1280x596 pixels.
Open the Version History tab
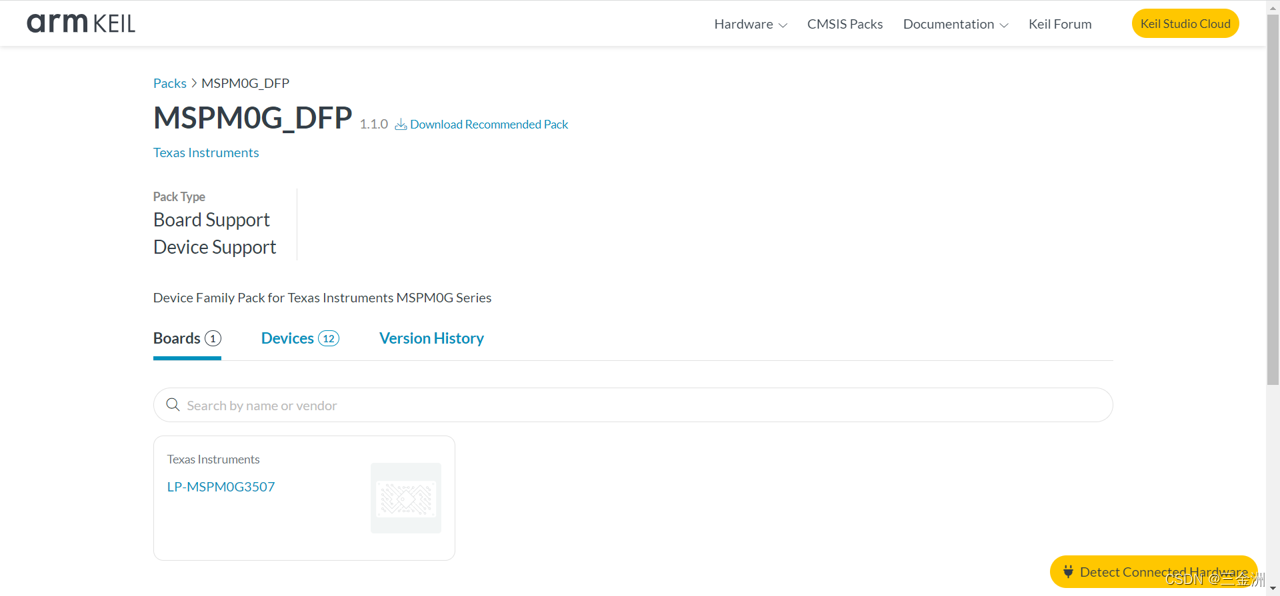pyautogui.click(x=432, y=338)
